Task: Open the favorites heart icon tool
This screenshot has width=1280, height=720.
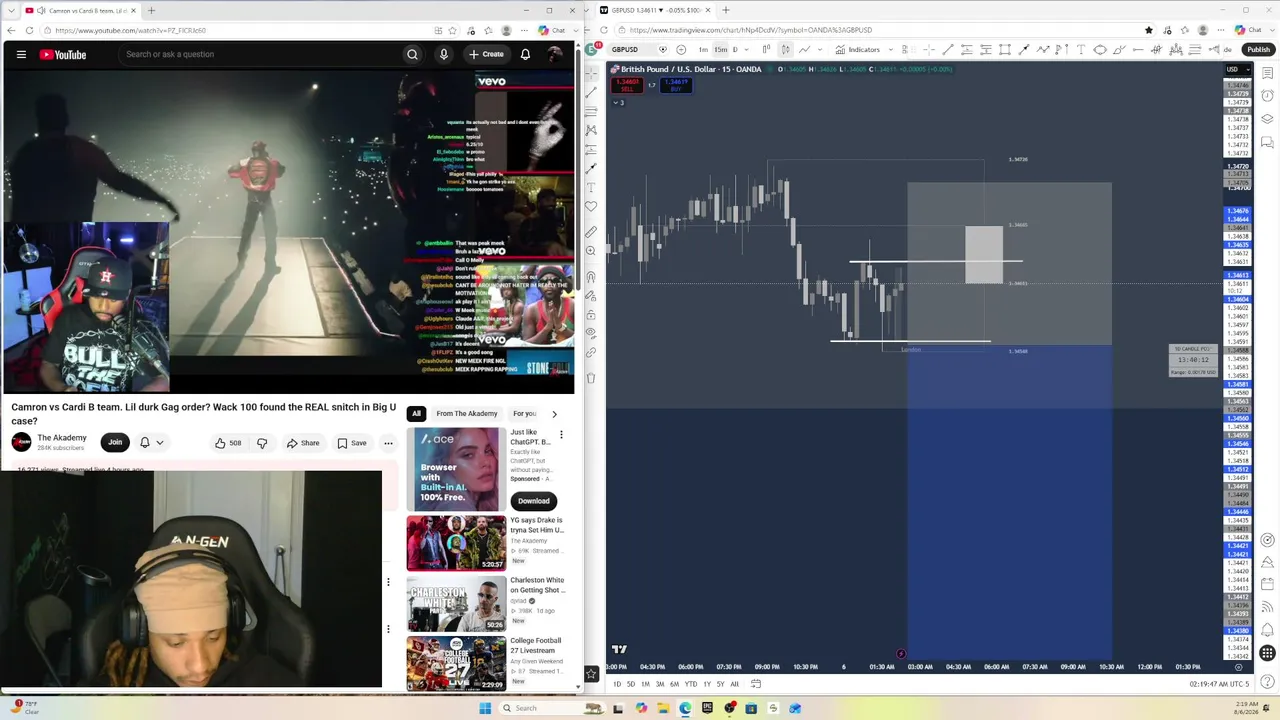Action: pos(591,207)
